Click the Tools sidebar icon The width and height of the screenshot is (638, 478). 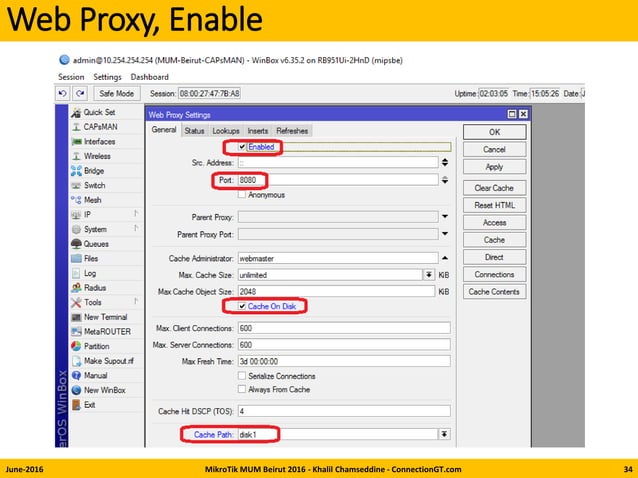[x=76, y=302]
